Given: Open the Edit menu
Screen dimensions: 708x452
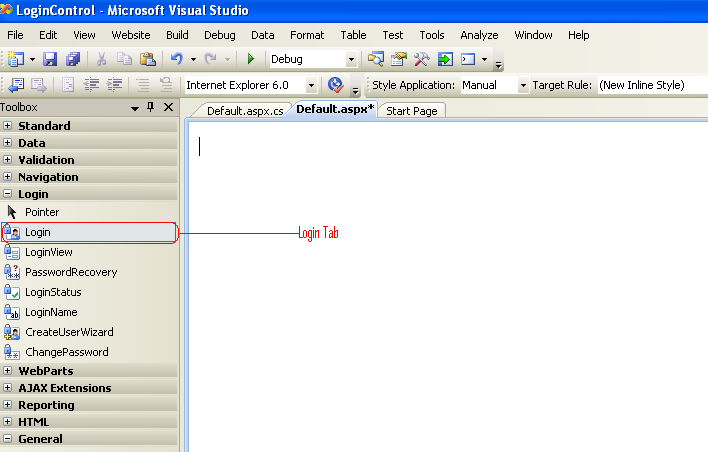Looking at the screenshot, I should click(x=48, y=35).
